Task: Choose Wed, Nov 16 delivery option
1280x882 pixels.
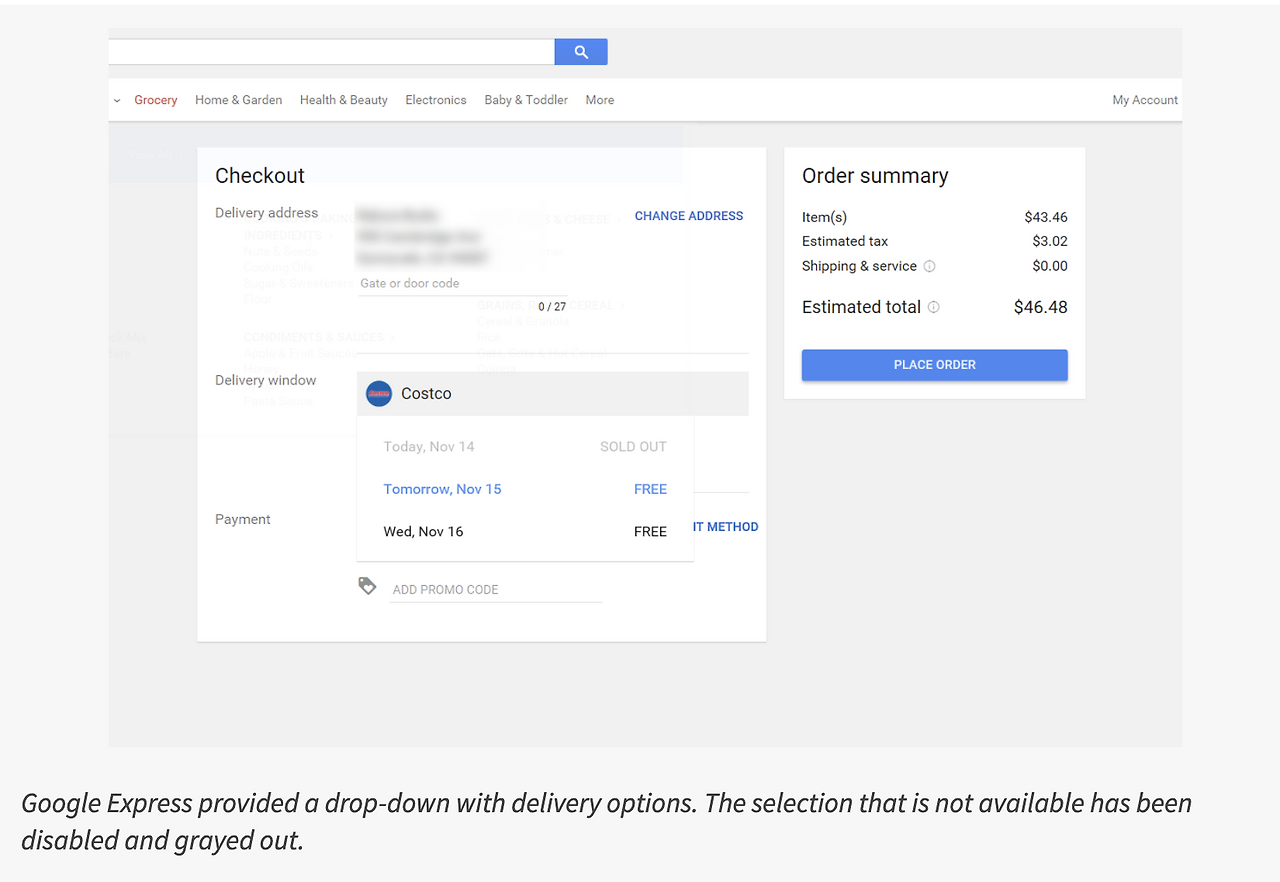Action: (423, 531)
